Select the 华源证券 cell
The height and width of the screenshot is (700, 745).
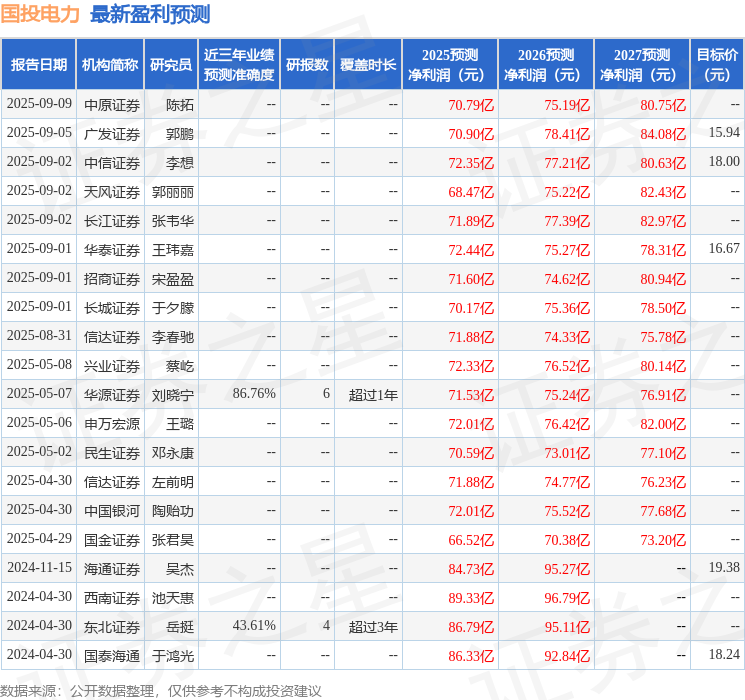point(112,395)
